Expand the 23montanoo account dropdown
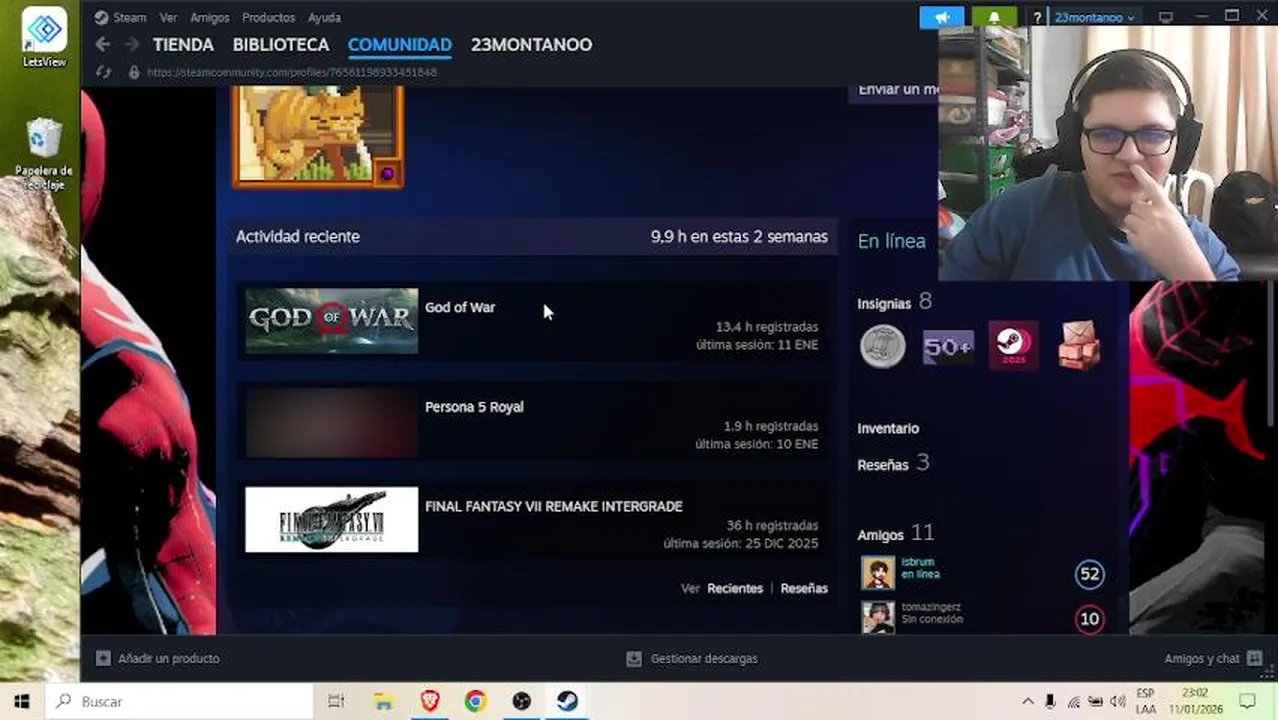1278x720 pixels. click(1095, 17)
